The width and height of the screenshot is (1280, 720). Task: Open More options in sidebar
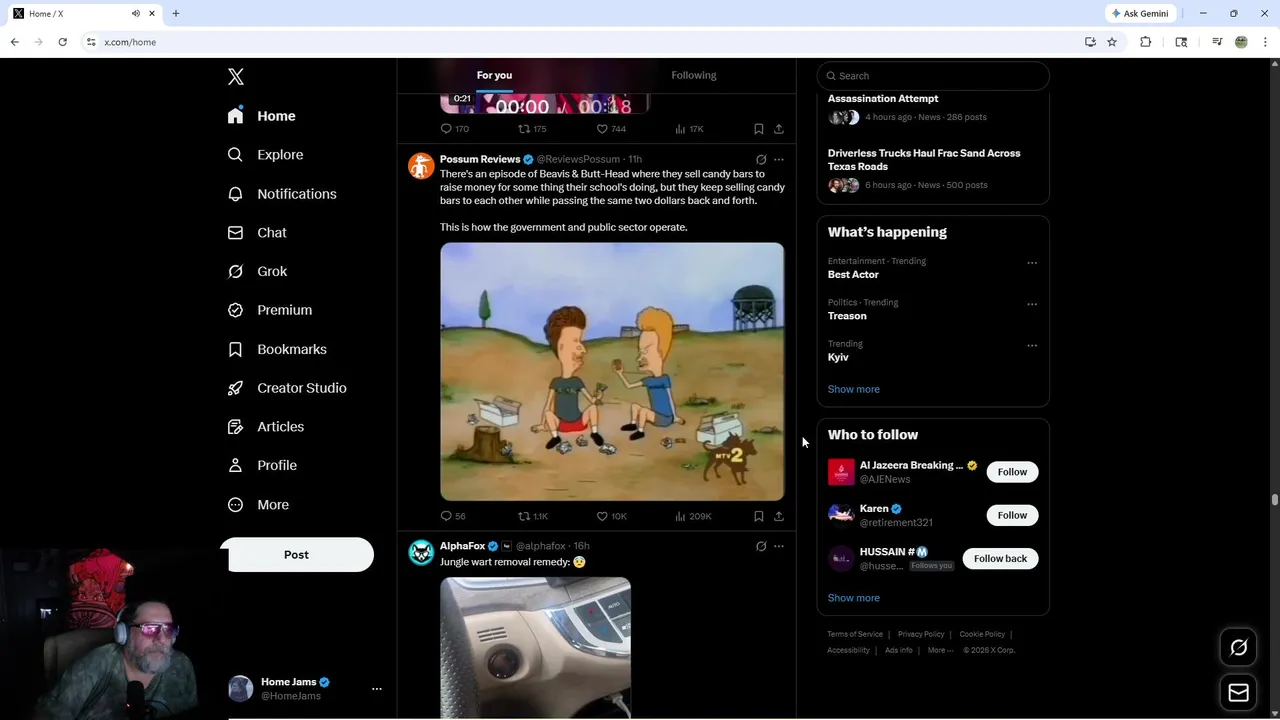point(258,505)
